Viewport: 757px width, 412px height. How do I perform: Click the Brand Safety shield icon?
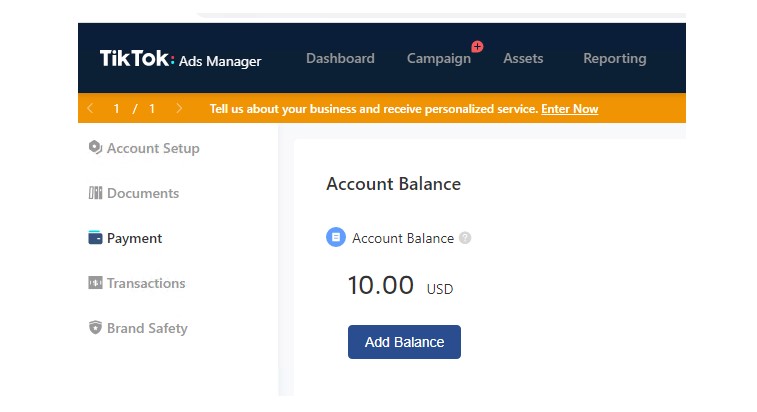point(95,327)
